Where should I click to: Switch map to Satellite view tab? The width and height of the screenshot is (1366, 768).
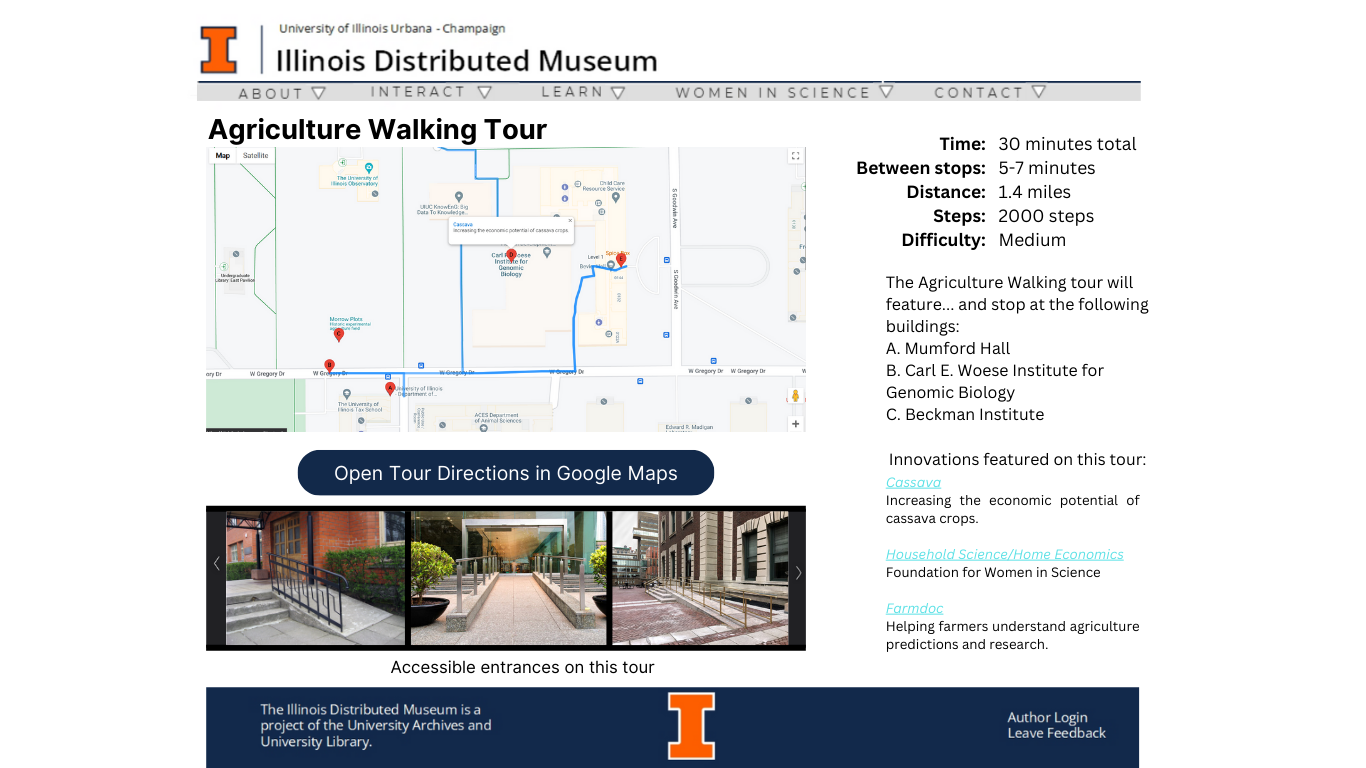pos(256,155)
